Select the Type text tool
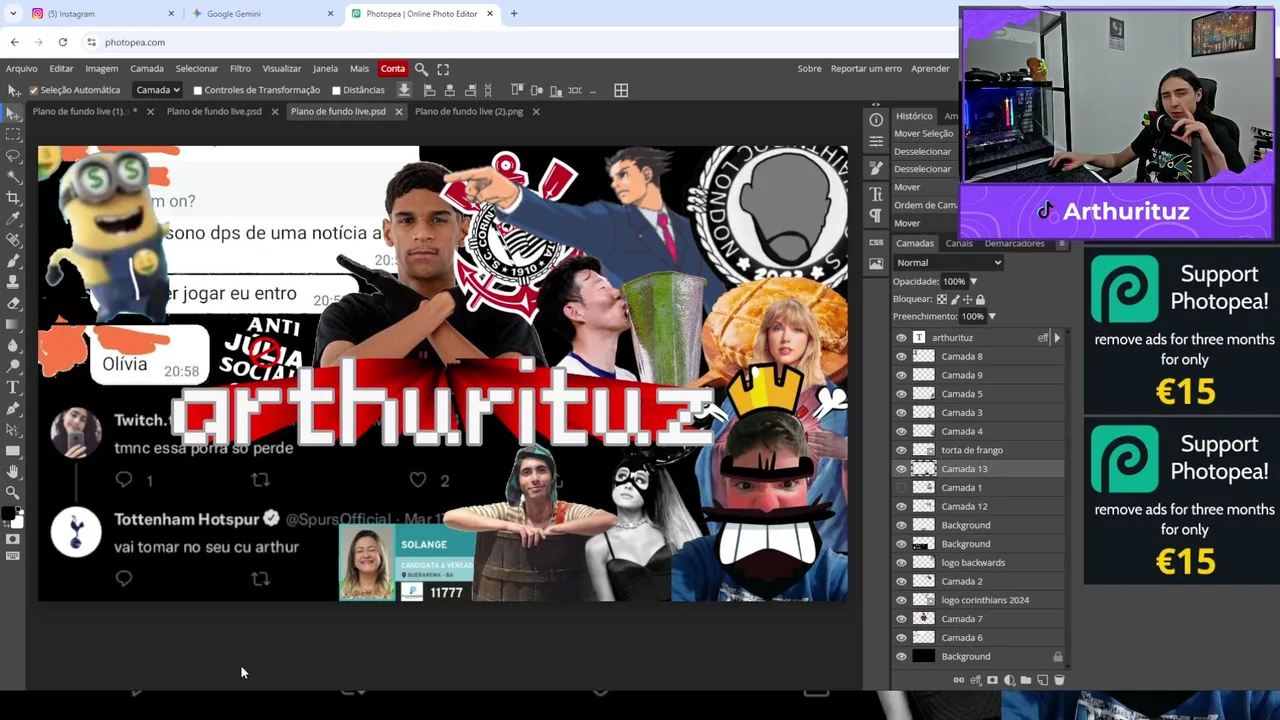 pos(13,387)
